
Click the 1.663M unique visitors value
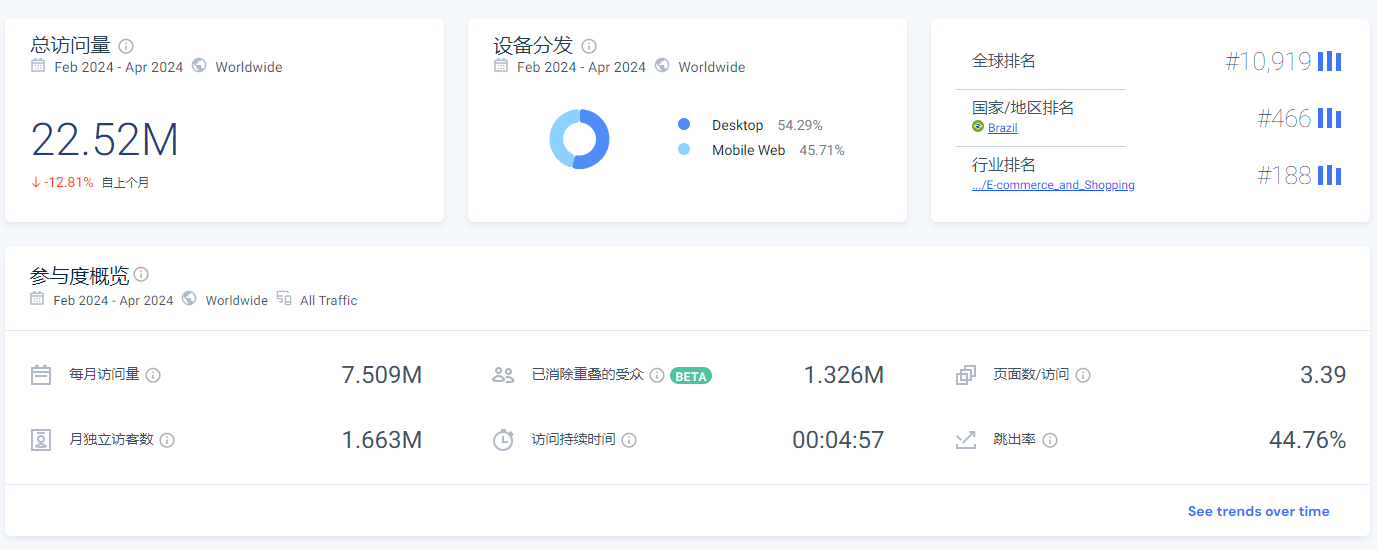tap(382, 440)
